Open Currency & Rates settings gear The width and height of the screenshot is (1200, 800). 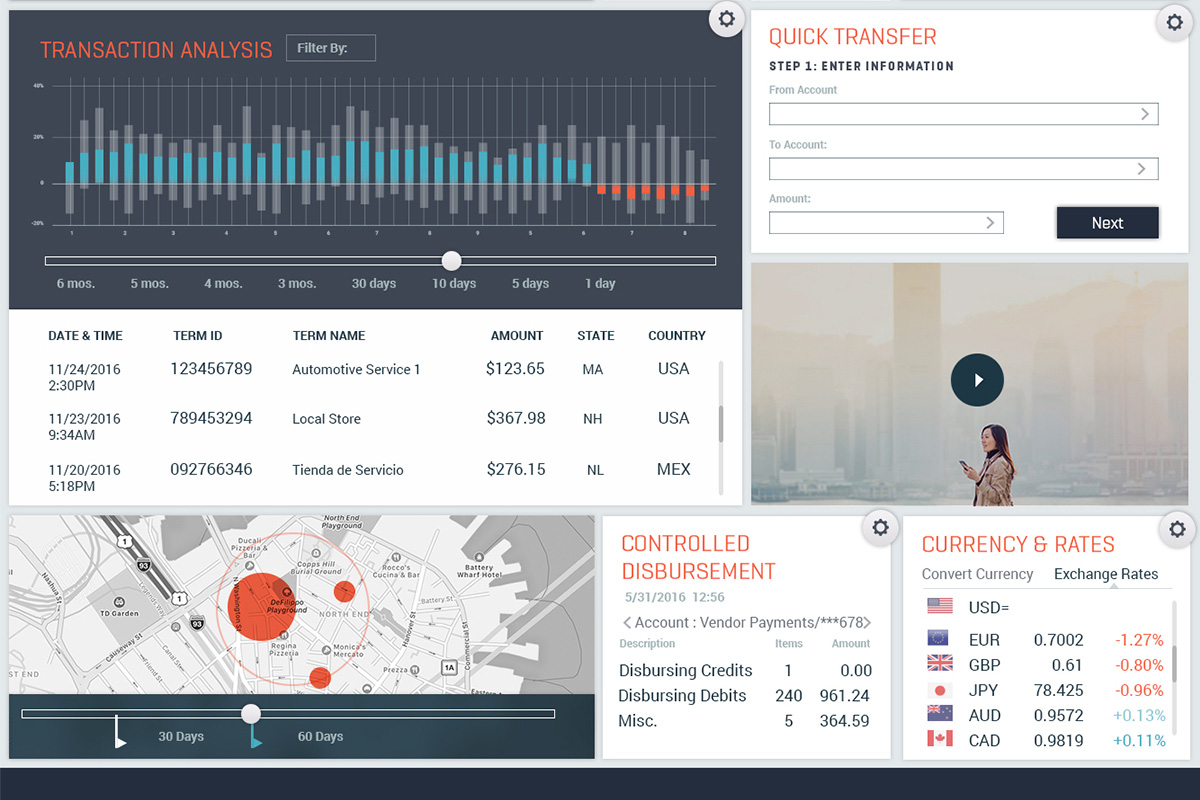[x=1176, y=529]
